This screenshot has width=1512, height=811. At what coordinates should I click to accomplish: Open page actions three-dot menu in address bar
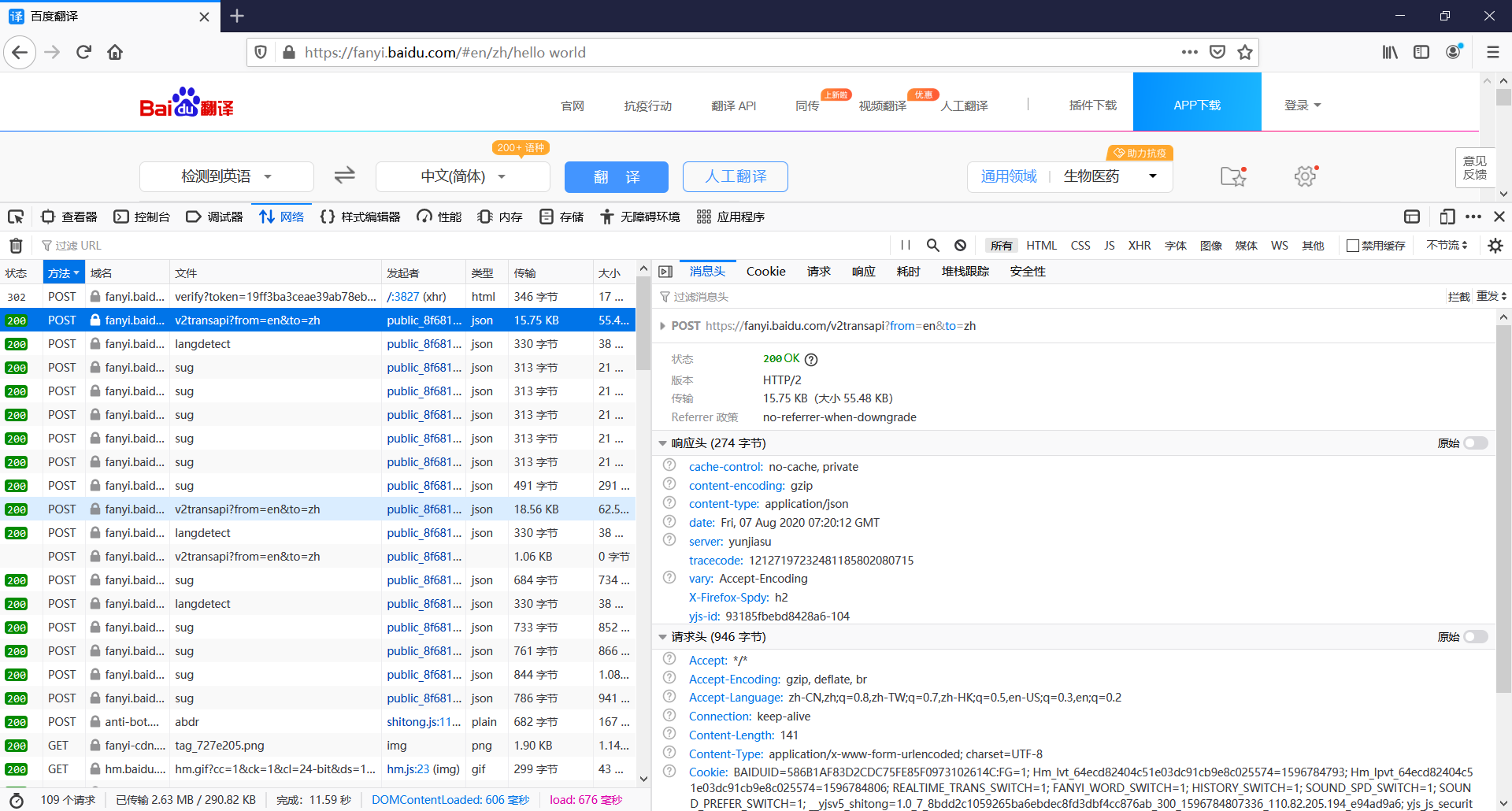point(1190,52)
